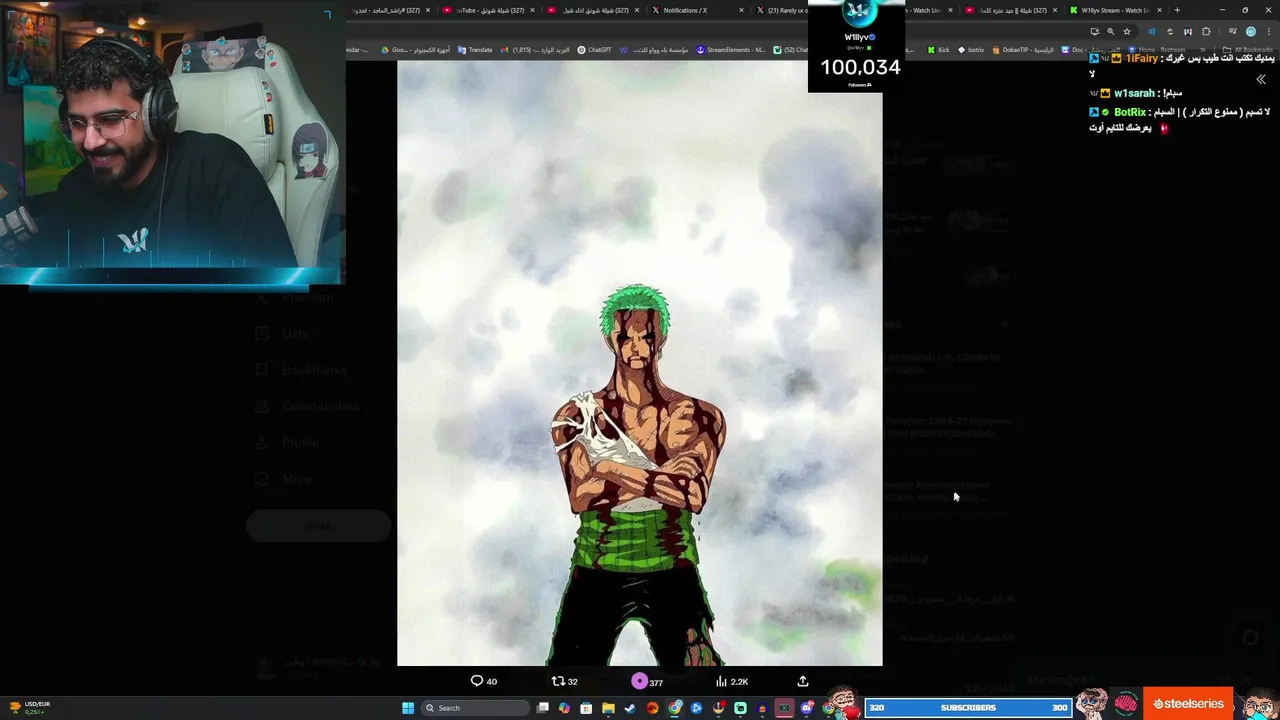The image size is (1280, 720).
Task: Open the Windows Start menu
Action: click(x=408, y=708)
